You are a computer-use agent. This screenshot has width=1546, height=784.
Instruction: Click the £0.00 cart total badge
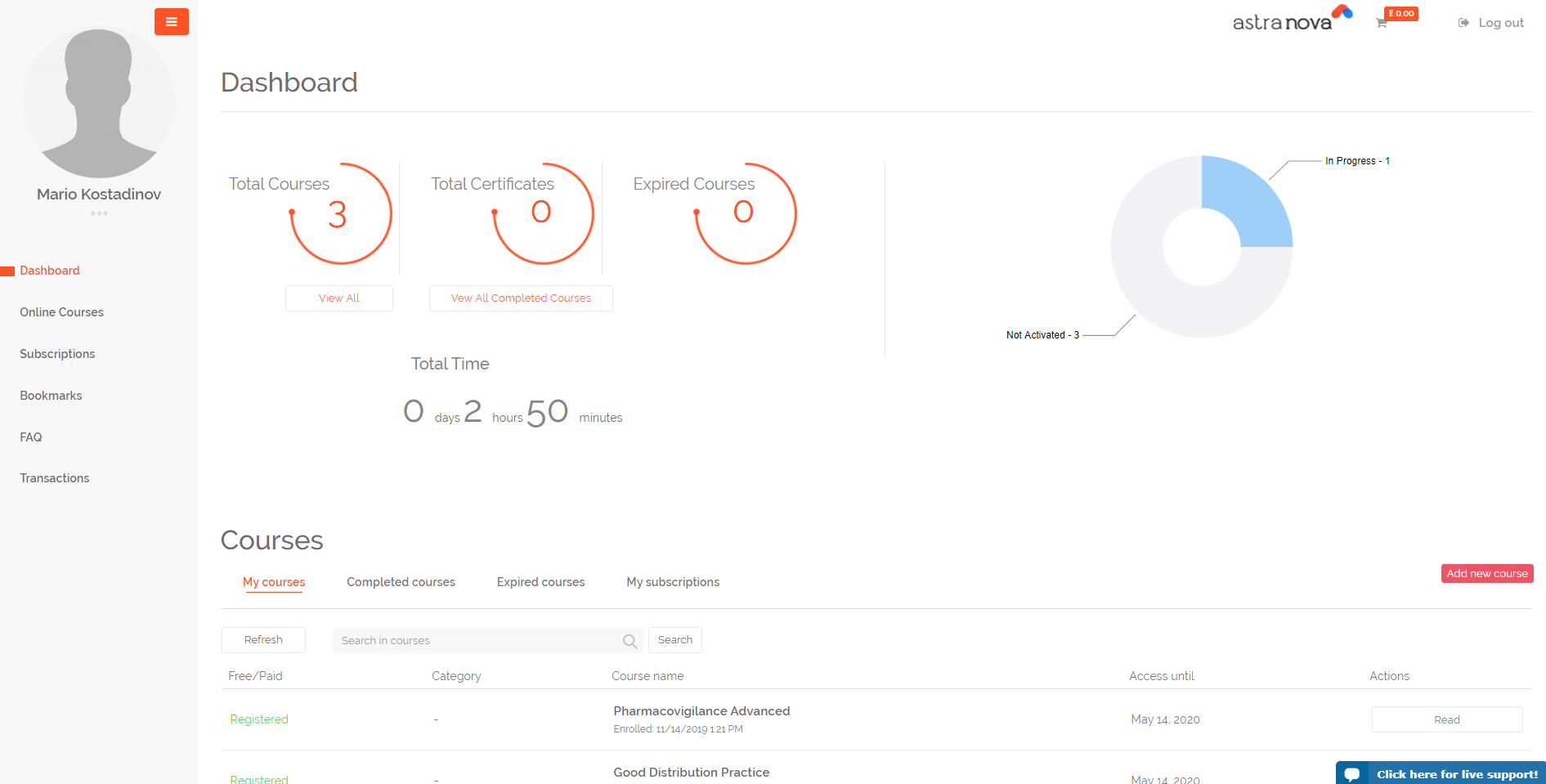(1401, 14)
